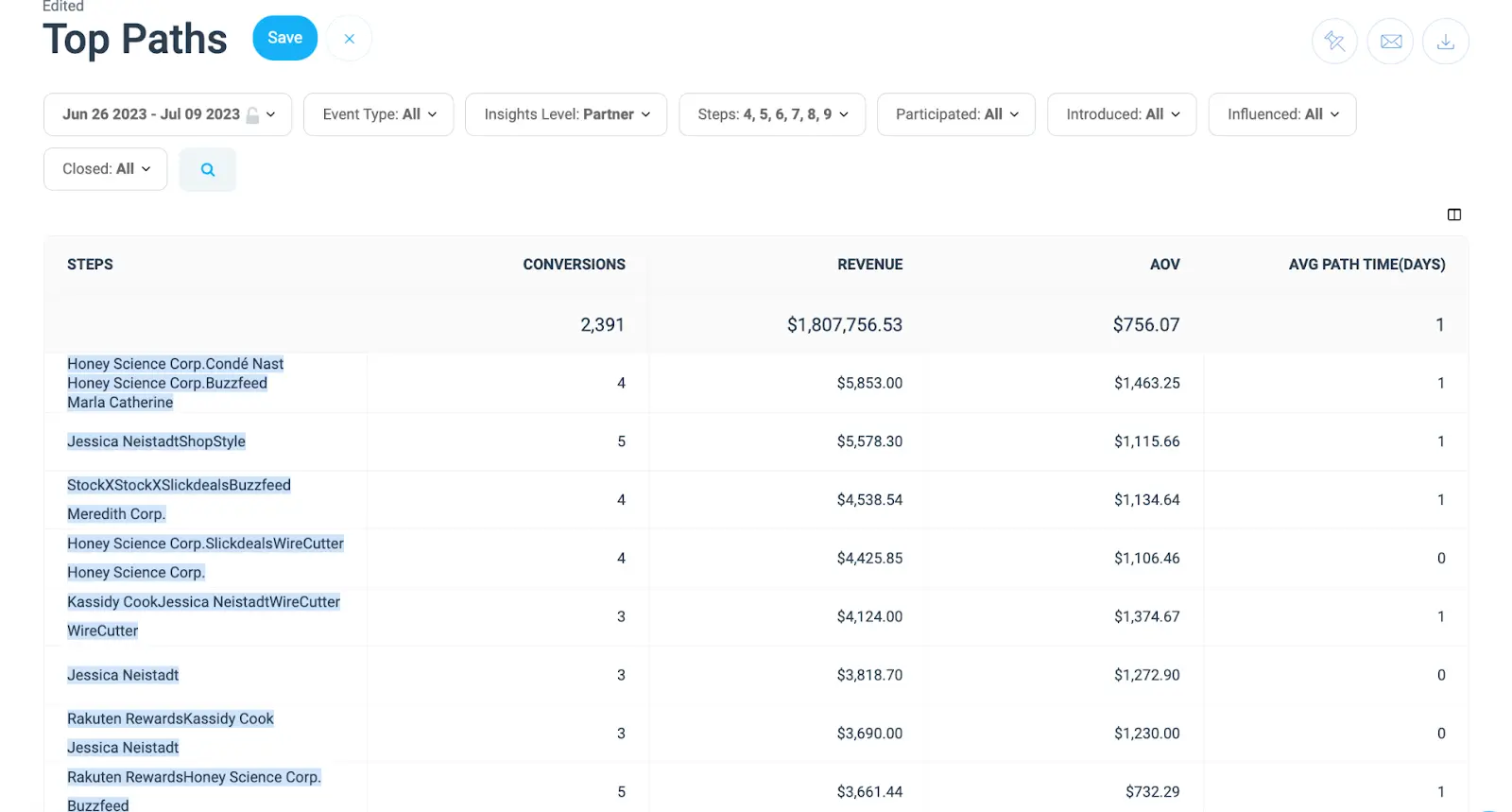
Task: Click the Top Paths page title
Action: point(135,40)
